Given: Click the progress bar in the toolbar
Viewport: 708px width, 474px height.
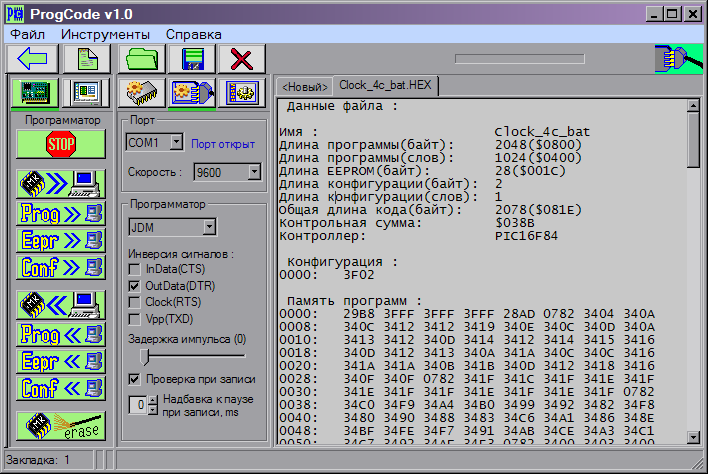Looking at the screenshot, I should (520, 59).
